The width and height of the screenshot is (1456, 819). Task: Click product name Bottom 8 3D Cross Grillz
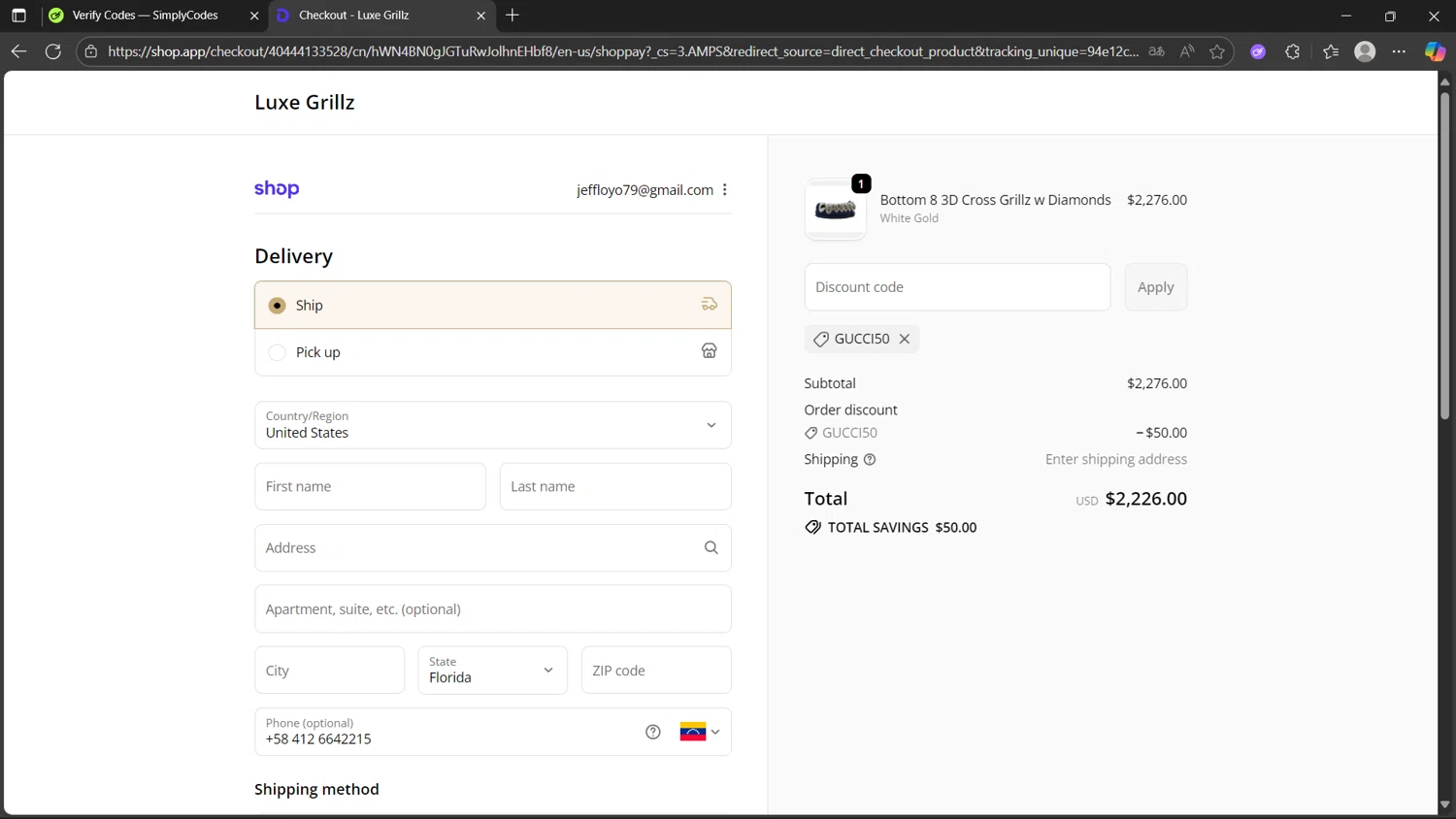click(x=995, y=200)
